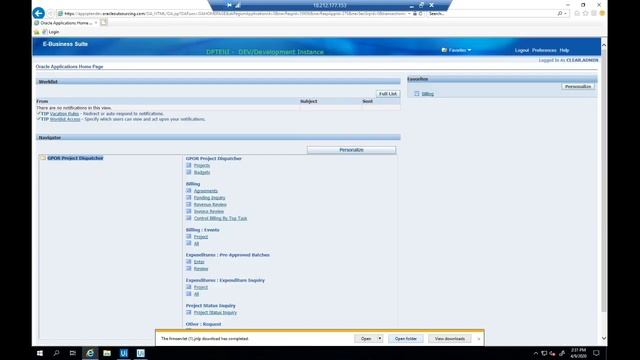Open the Invoice Review link

tap(209, 211)
